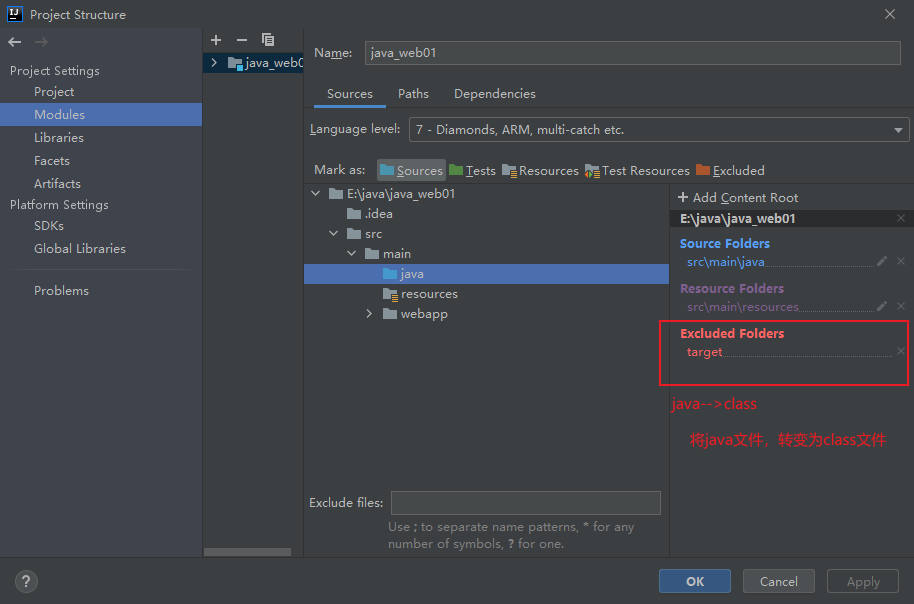Click the Cancel button
914x604 pixels.
pos(779,581)
